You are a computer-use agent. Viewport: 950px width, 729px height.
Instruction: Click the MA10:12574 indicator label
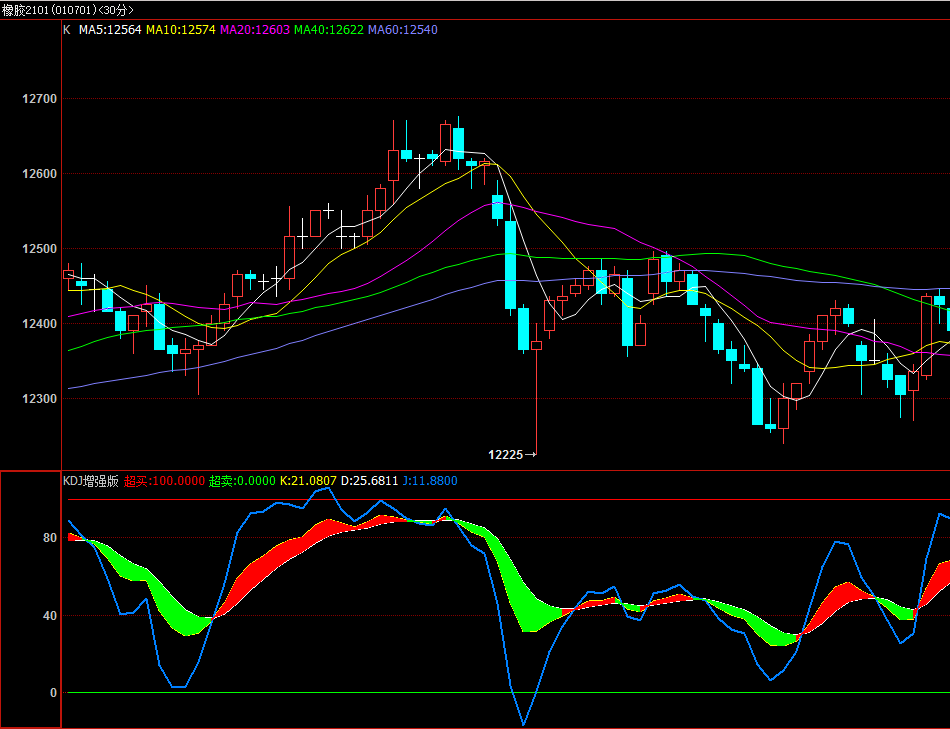pos(181,30)
